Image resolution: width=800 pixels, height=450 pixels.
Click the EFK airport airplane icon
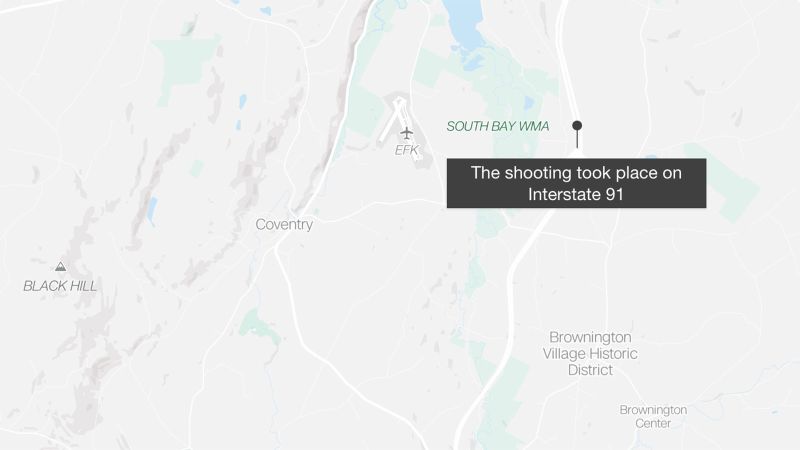point(407,133)
